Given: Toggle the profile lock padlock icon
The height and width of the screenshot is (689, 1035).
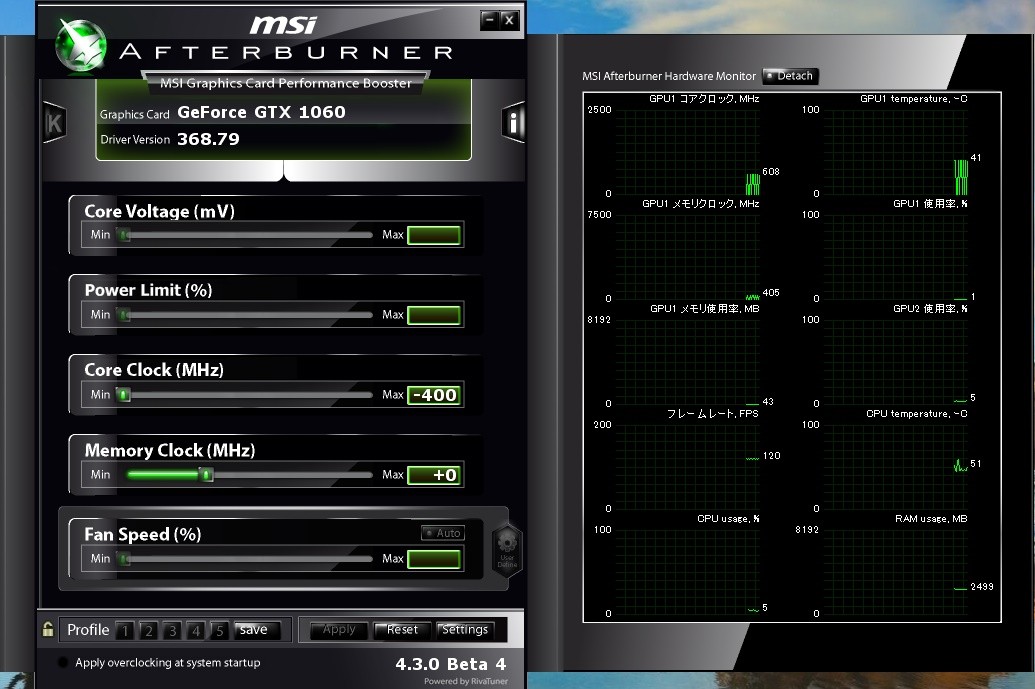Looking at the screenshot, I should click(48, 629).
